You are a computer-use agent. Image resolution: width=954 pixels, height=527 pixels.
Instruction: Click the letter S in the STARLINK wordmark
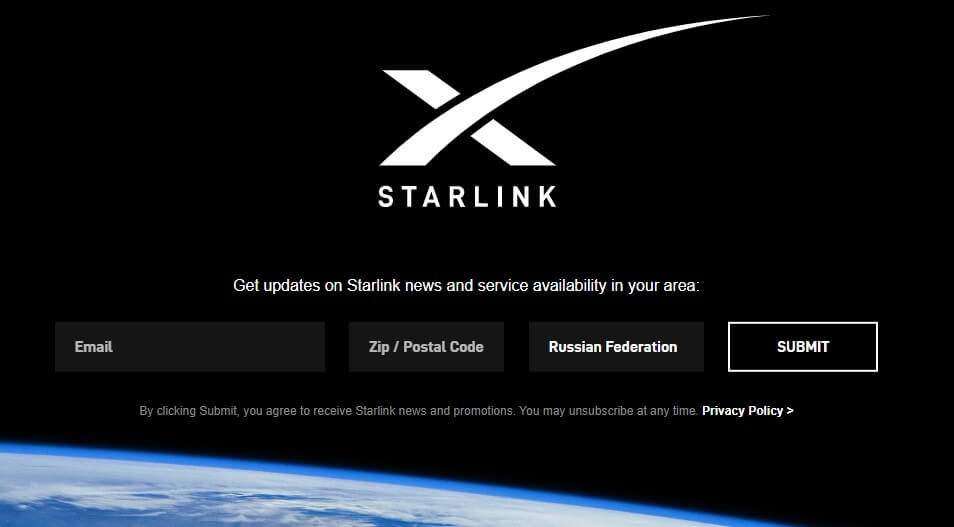386,197
